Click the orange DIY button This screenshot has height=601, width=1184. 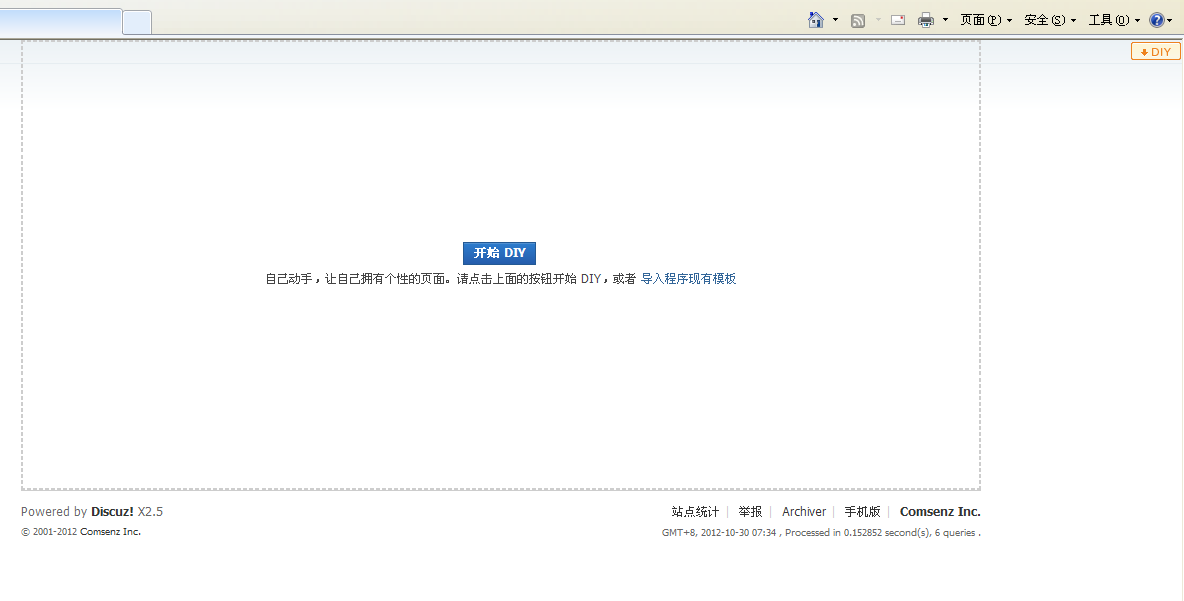[x=1155, y=51]
